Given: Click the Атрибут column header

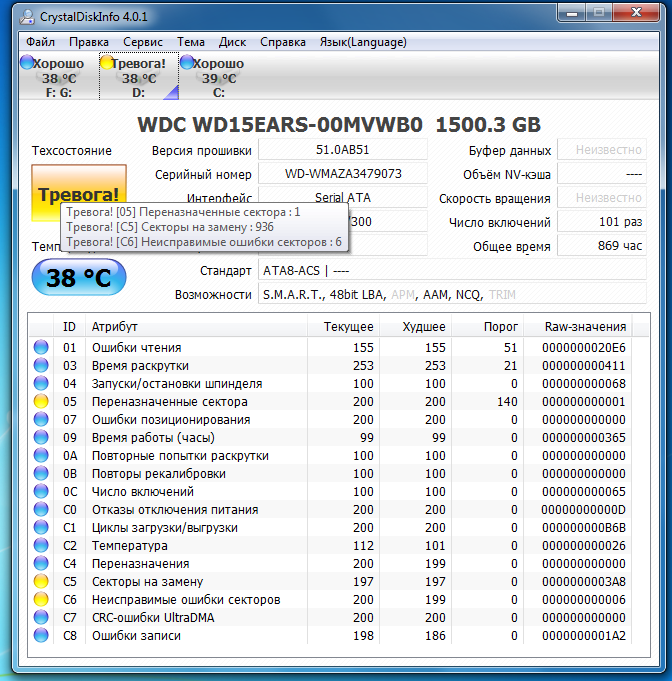Looking at the screenshot, I should click(x=197, y=327).
